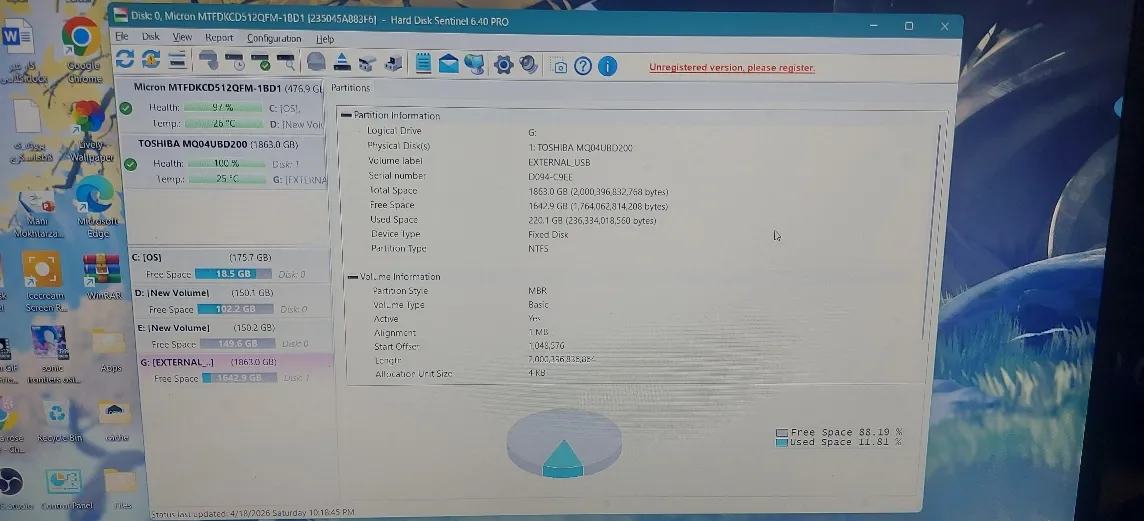Click the 'Unregistered version, please register' link
This screenshot has height=521, width=1144.
(732, 68)
